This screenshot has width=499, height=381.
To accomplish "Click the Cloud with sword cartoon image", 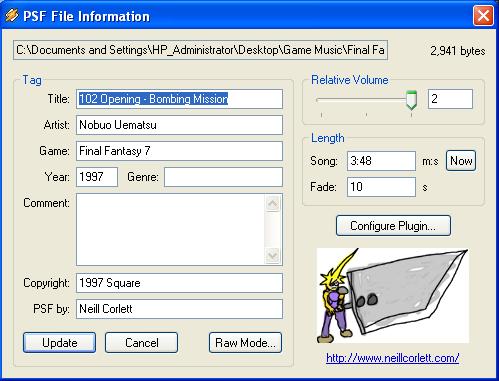I will coord(393,296).
